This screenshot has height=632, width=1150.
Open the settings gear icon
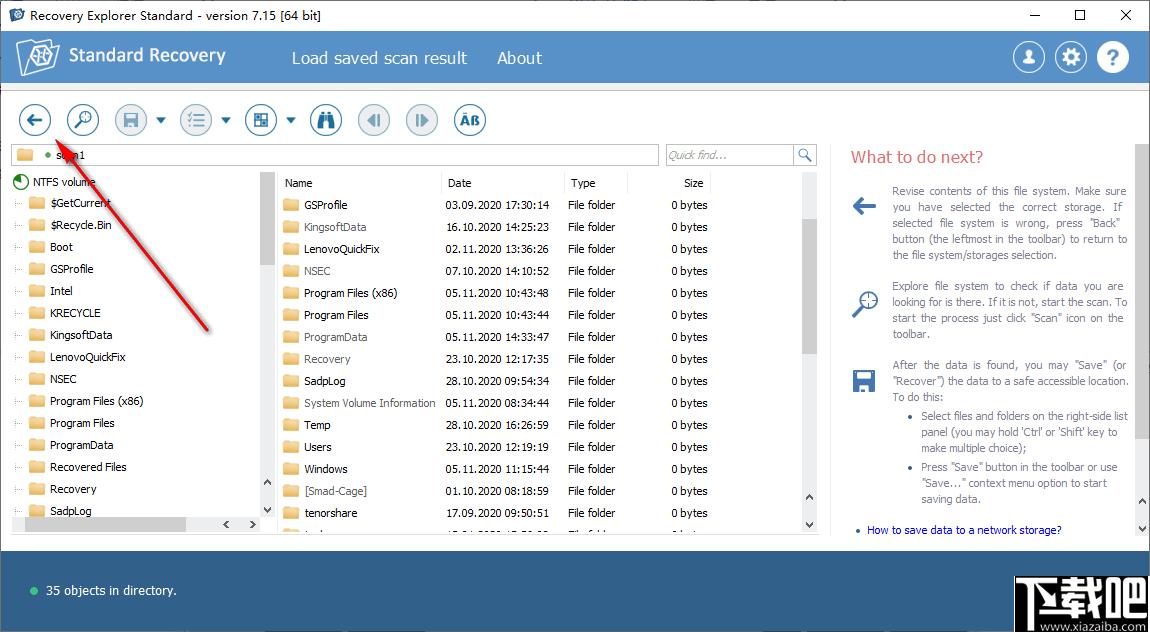point(1071,57)
